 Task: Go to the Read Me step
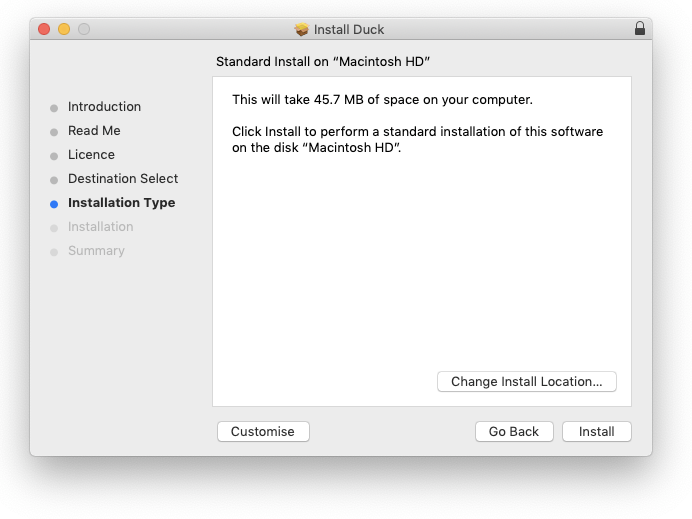coord(94,131)
